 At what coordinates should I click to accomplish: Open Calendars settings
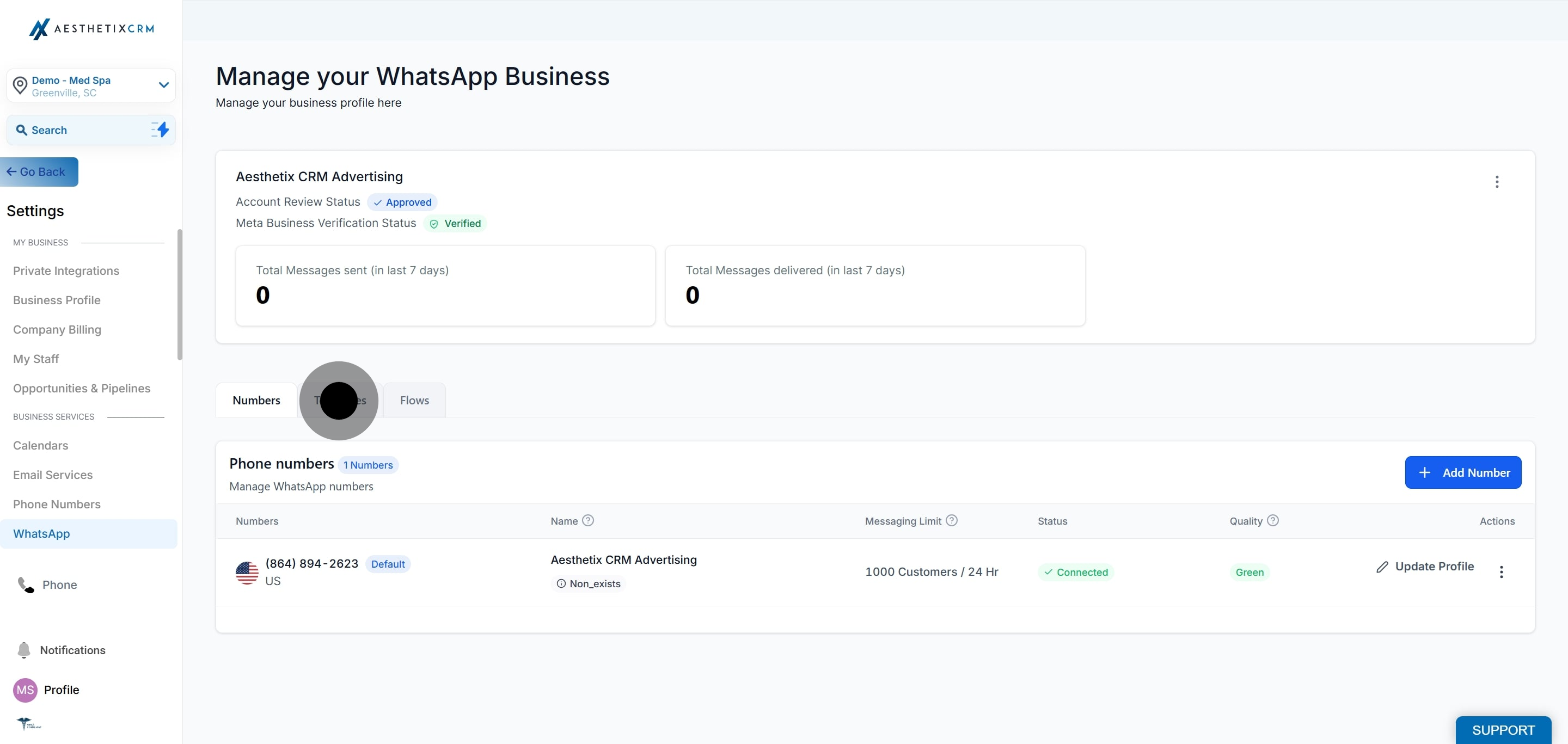click(41, 445)
